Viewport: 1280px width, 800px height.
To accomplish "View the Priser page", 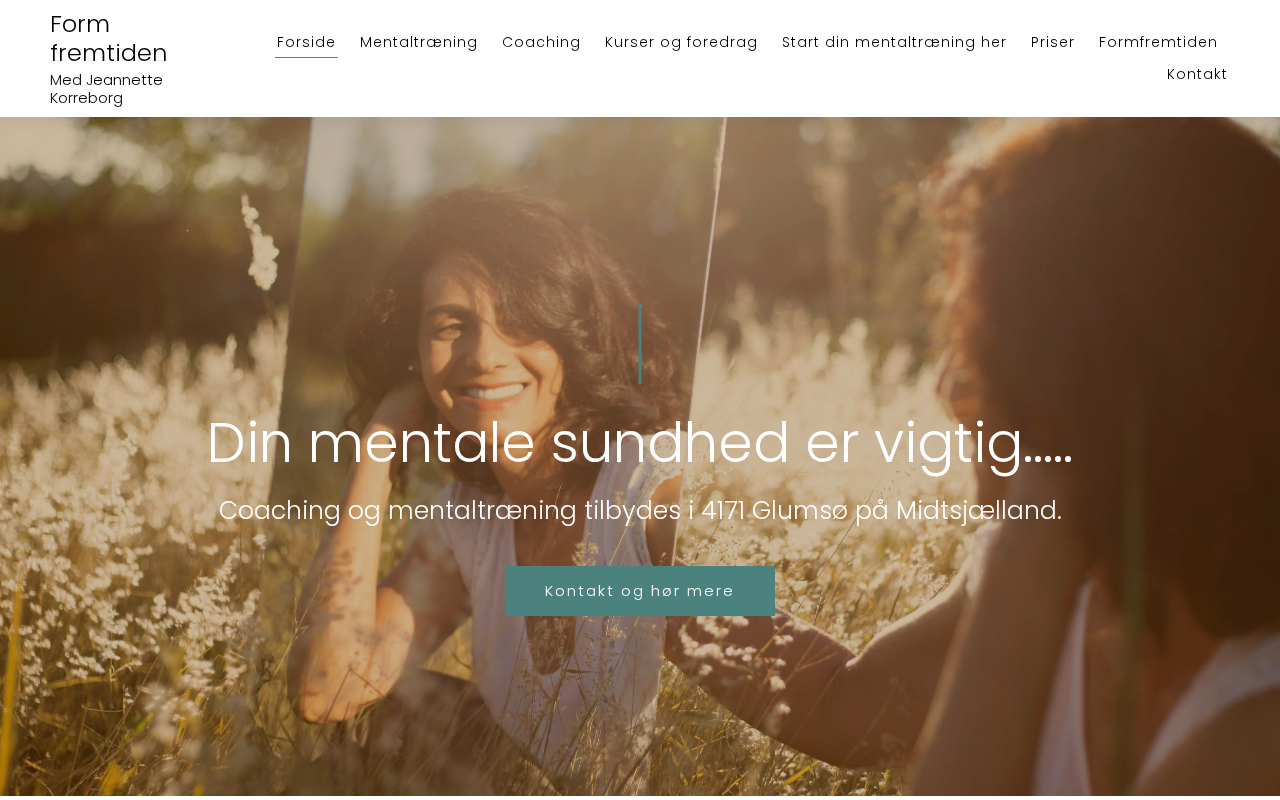I will (x=1052, y=42).
